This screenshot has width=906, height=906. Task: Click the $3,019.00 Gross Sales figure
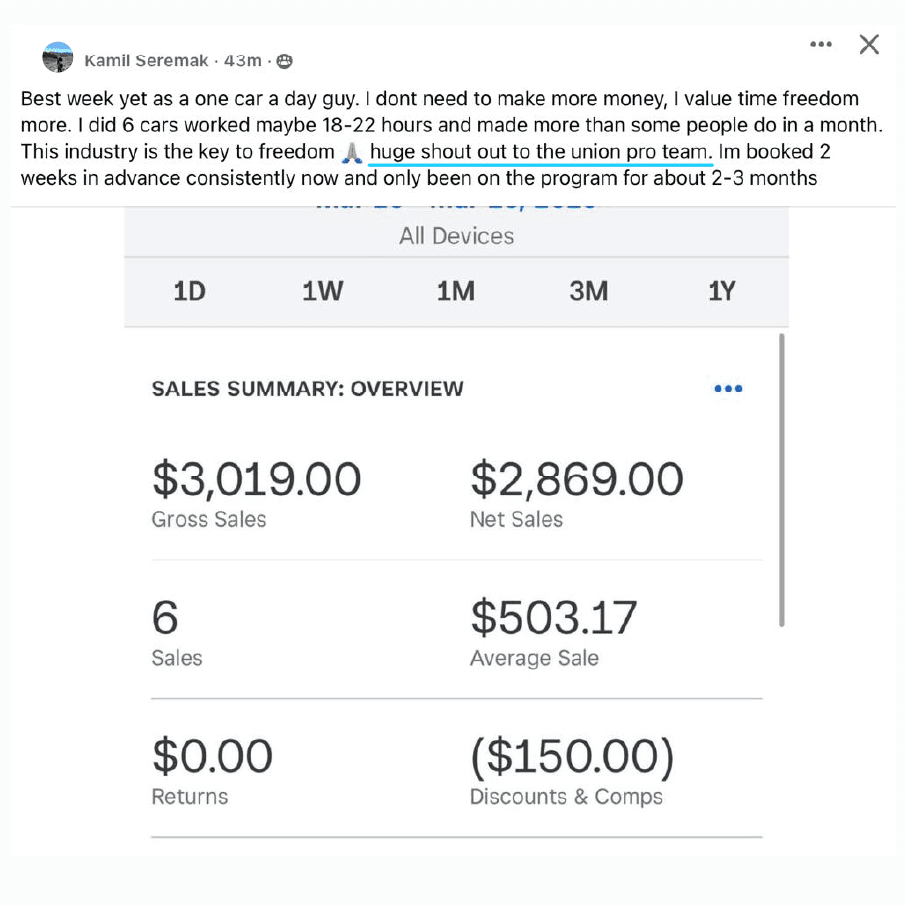257,479
